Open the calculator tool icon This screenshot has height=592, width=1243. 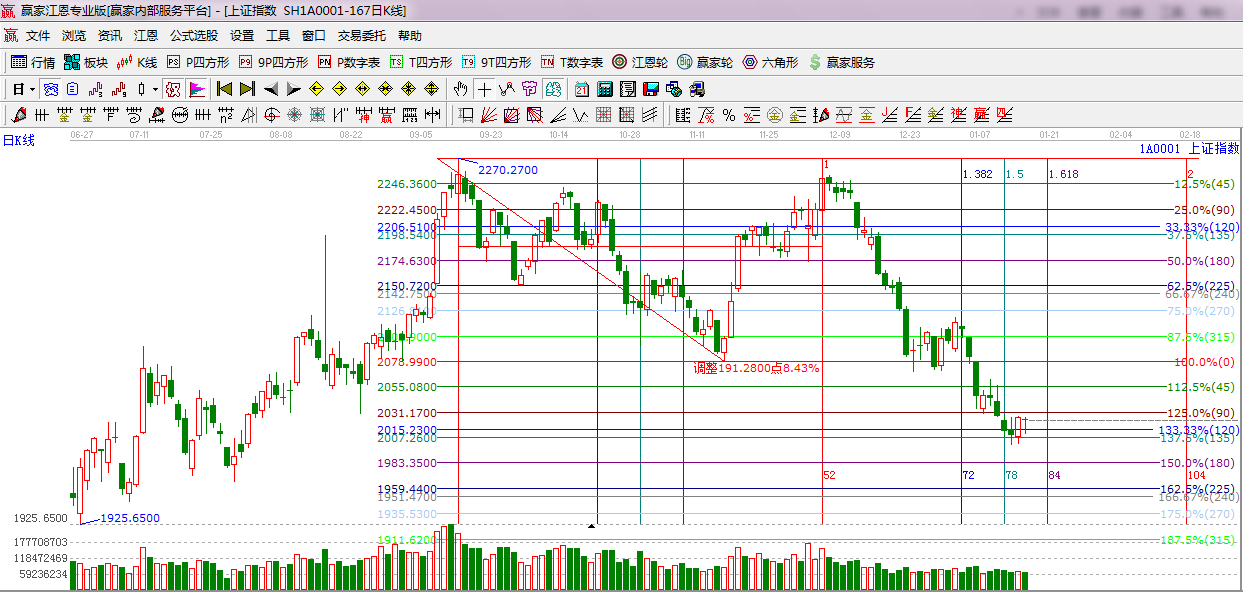[604, 89]
